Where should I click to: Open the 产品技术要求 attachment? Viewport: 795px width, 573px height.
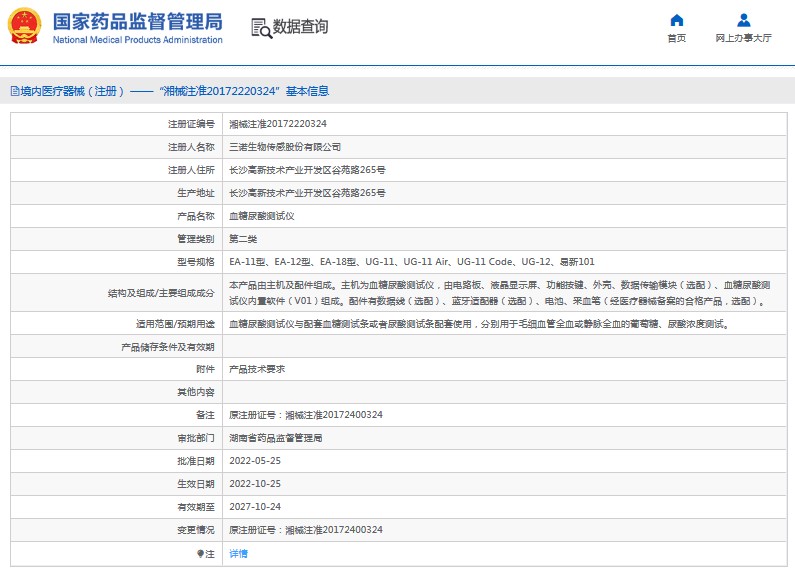[x=257, y=369]
